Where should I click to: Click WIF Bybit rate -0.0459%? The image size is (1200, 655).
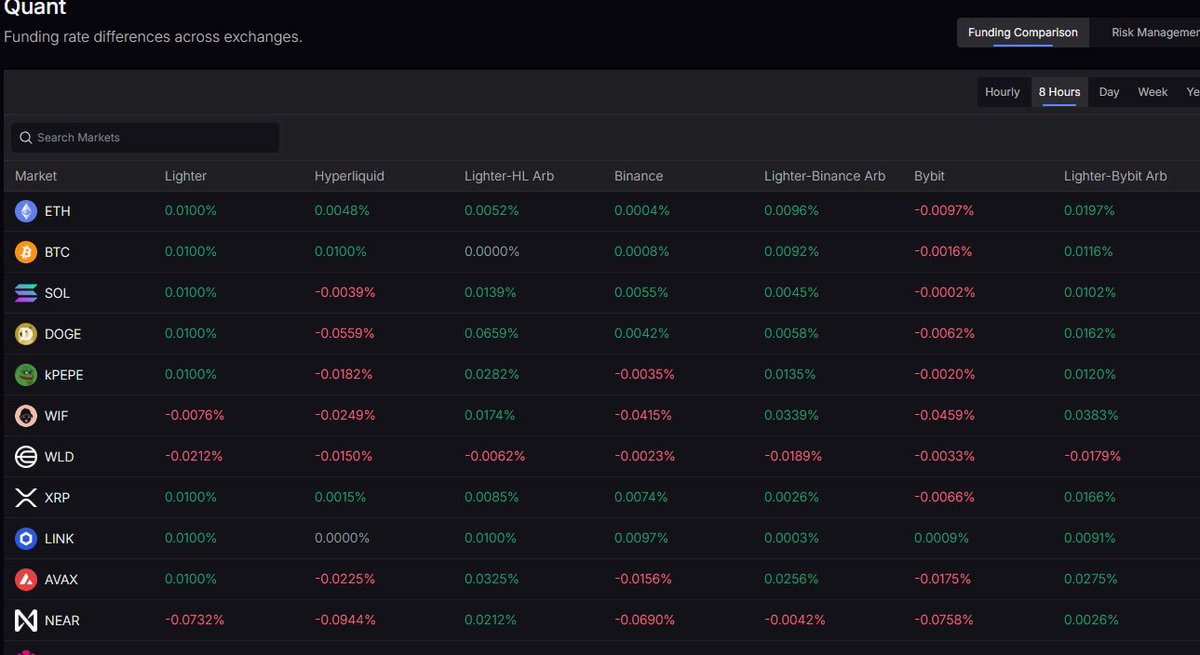click(944, 415)
